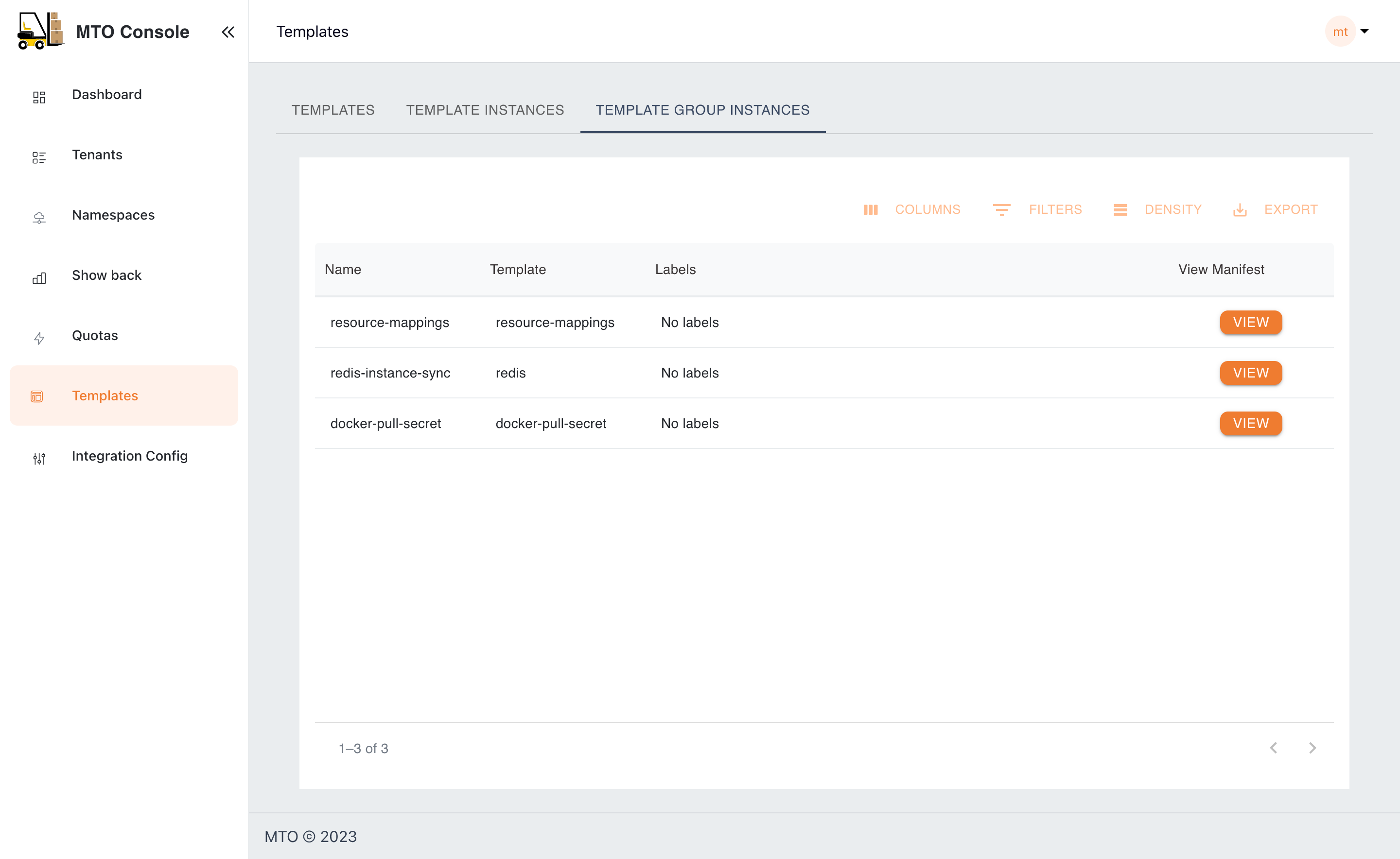
Task: Sort by the Name column header
Action: pos(343,269)
